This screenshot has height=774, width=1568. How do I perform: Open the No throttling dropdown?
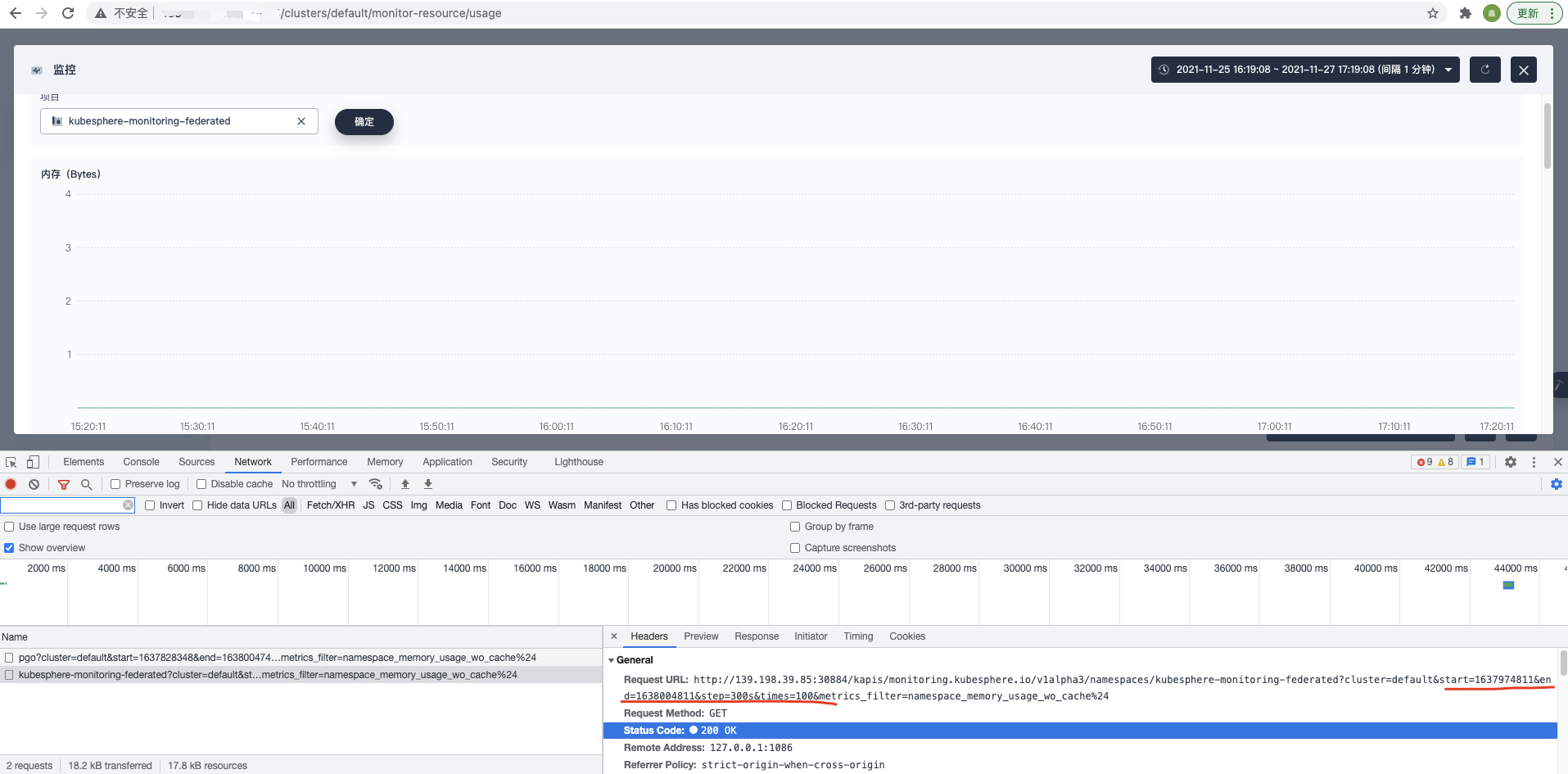(318, 483)
